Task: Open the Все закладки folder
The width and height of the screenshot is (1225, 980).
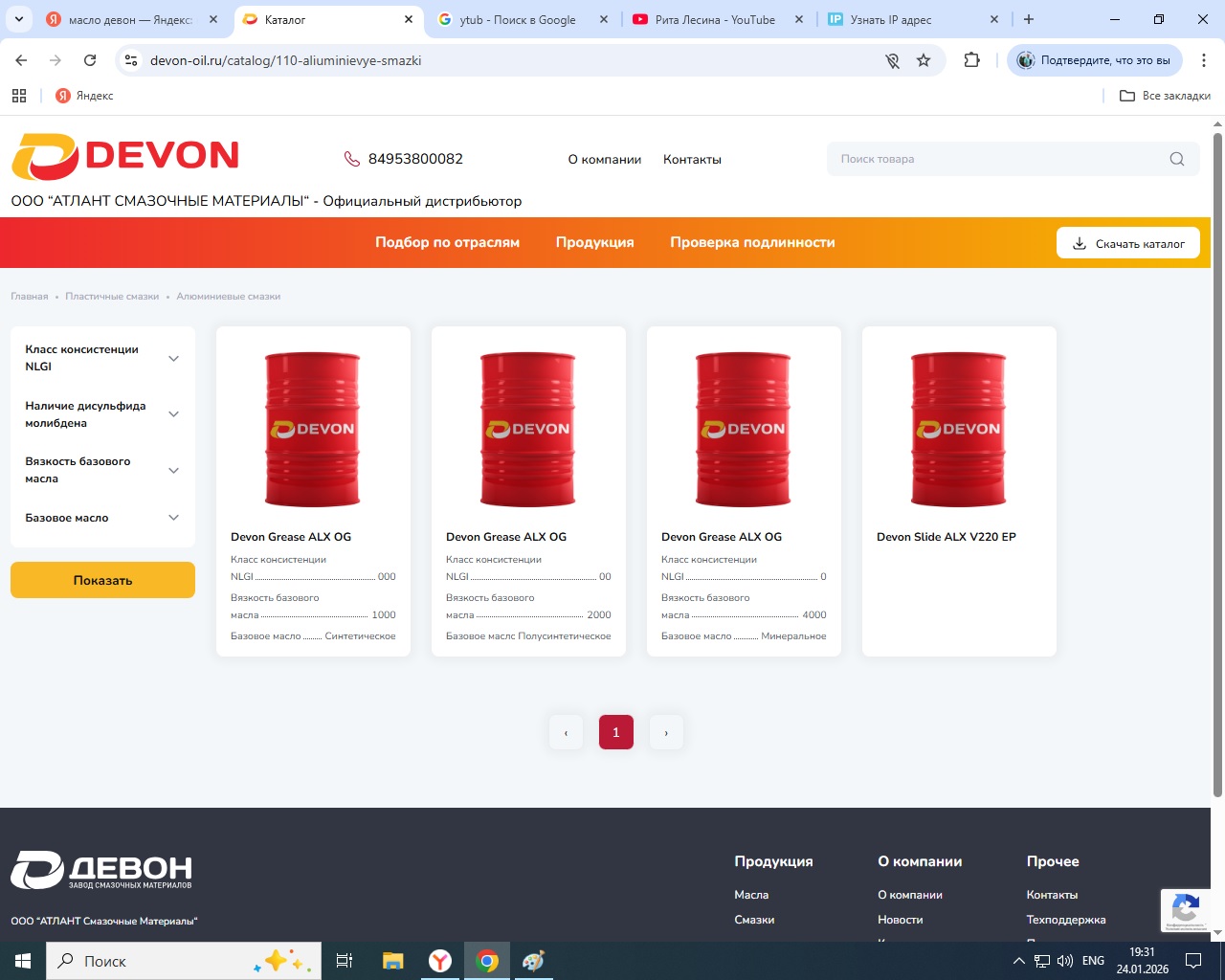Action: (x=1165, y=96)
